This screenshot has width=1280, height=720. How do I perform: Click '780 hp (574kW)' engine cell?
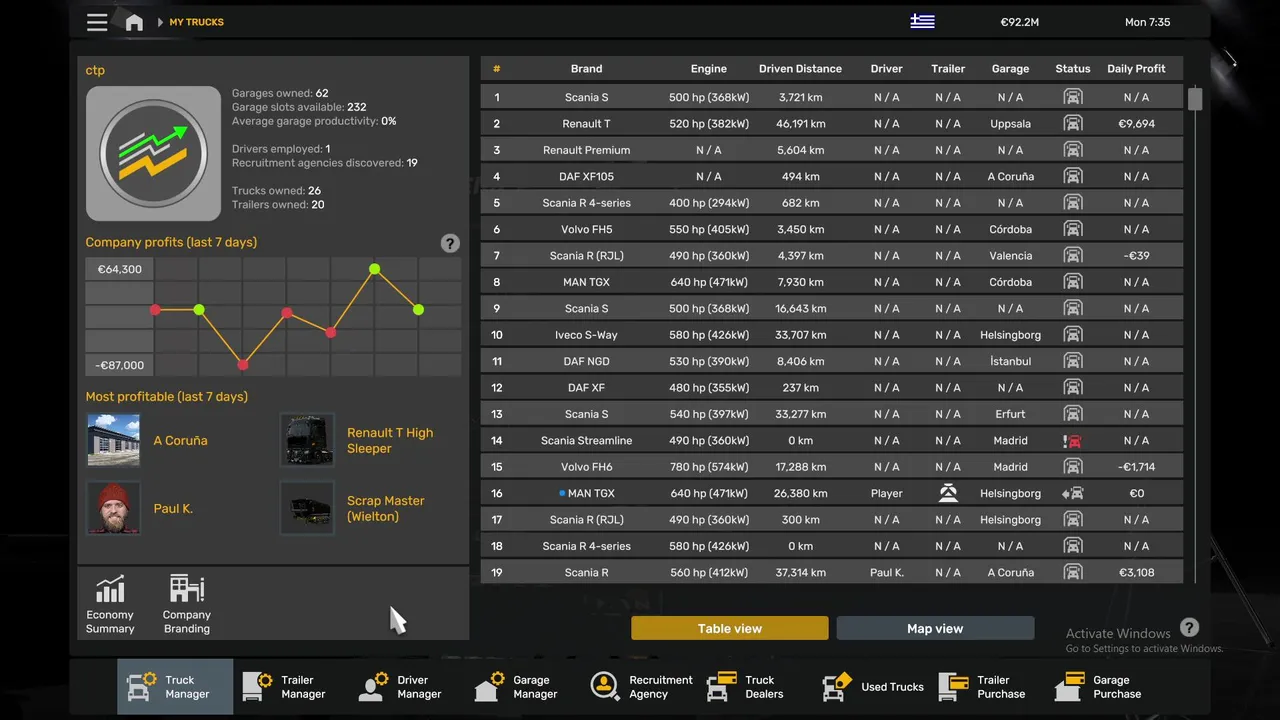(x=708, y=467)
